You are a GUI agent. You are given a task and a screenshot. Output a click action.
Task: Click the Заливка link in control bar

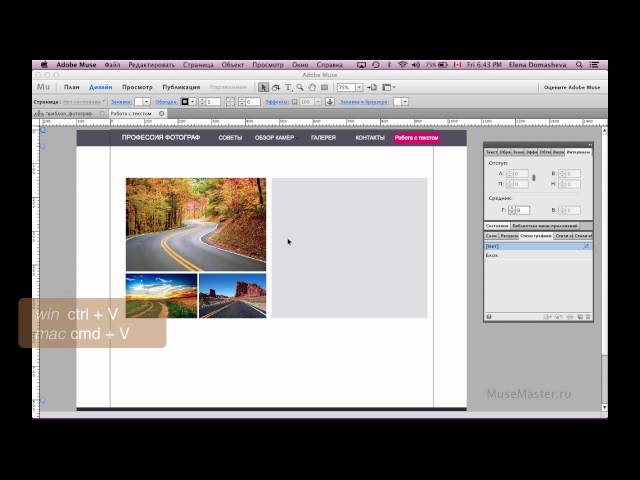[x=121, y=102]
